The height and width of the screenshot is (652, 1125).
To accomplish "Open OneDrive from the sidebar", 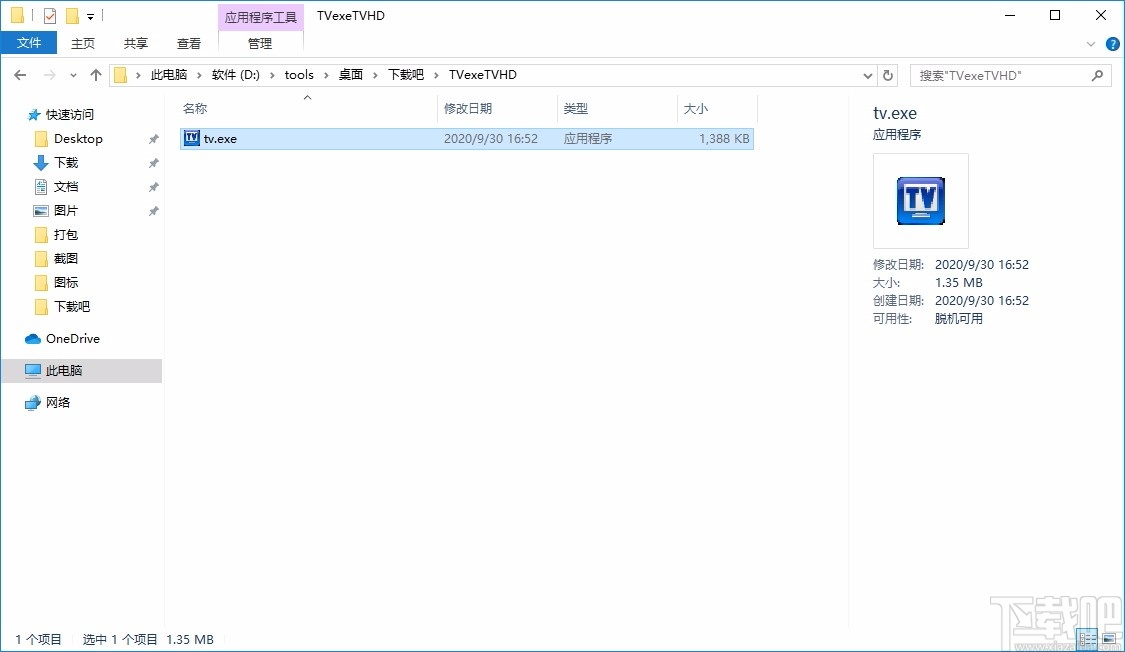I will tap(73, 339).
